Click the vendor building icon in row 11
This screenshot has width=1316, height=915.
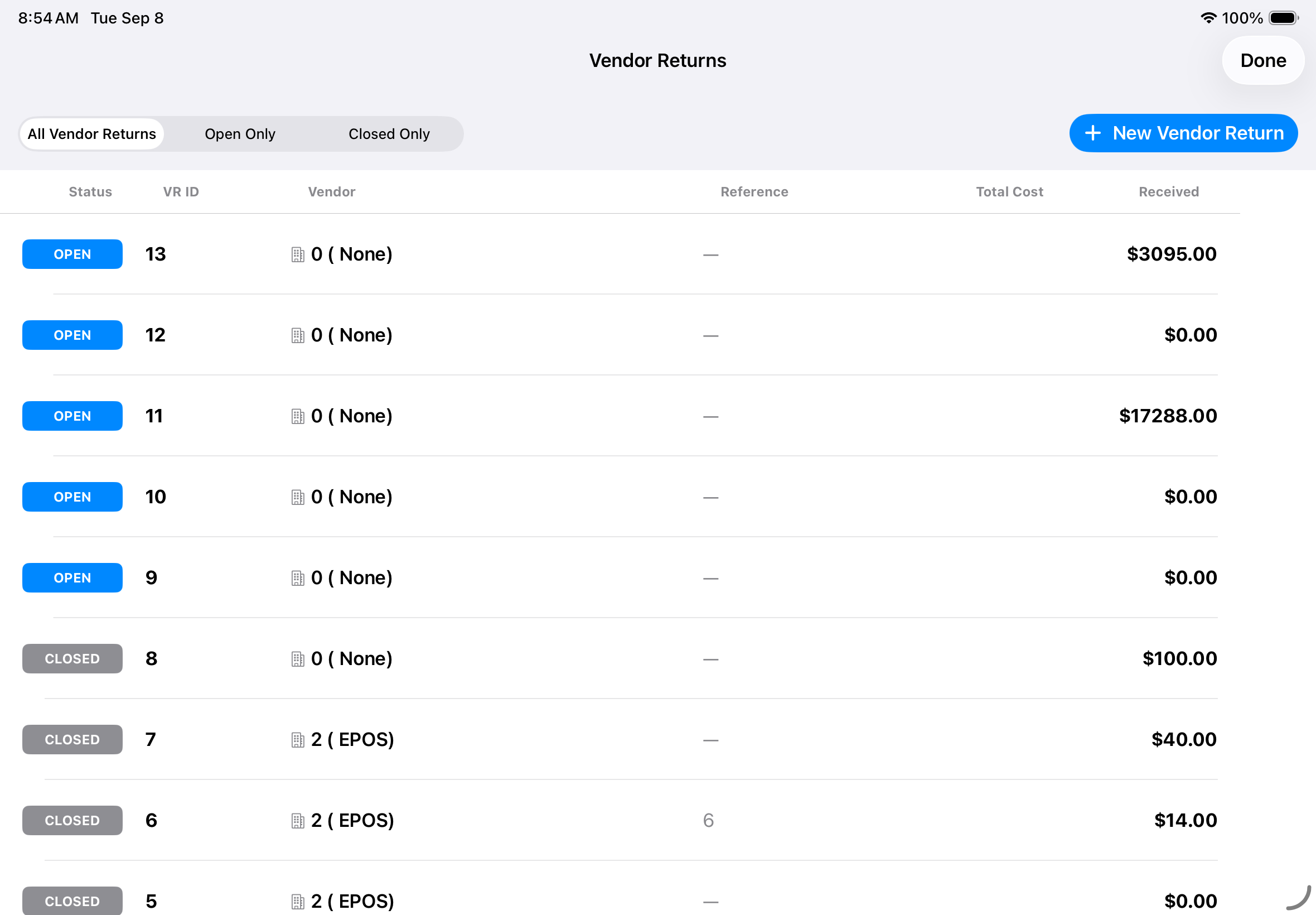click(297, 416)
